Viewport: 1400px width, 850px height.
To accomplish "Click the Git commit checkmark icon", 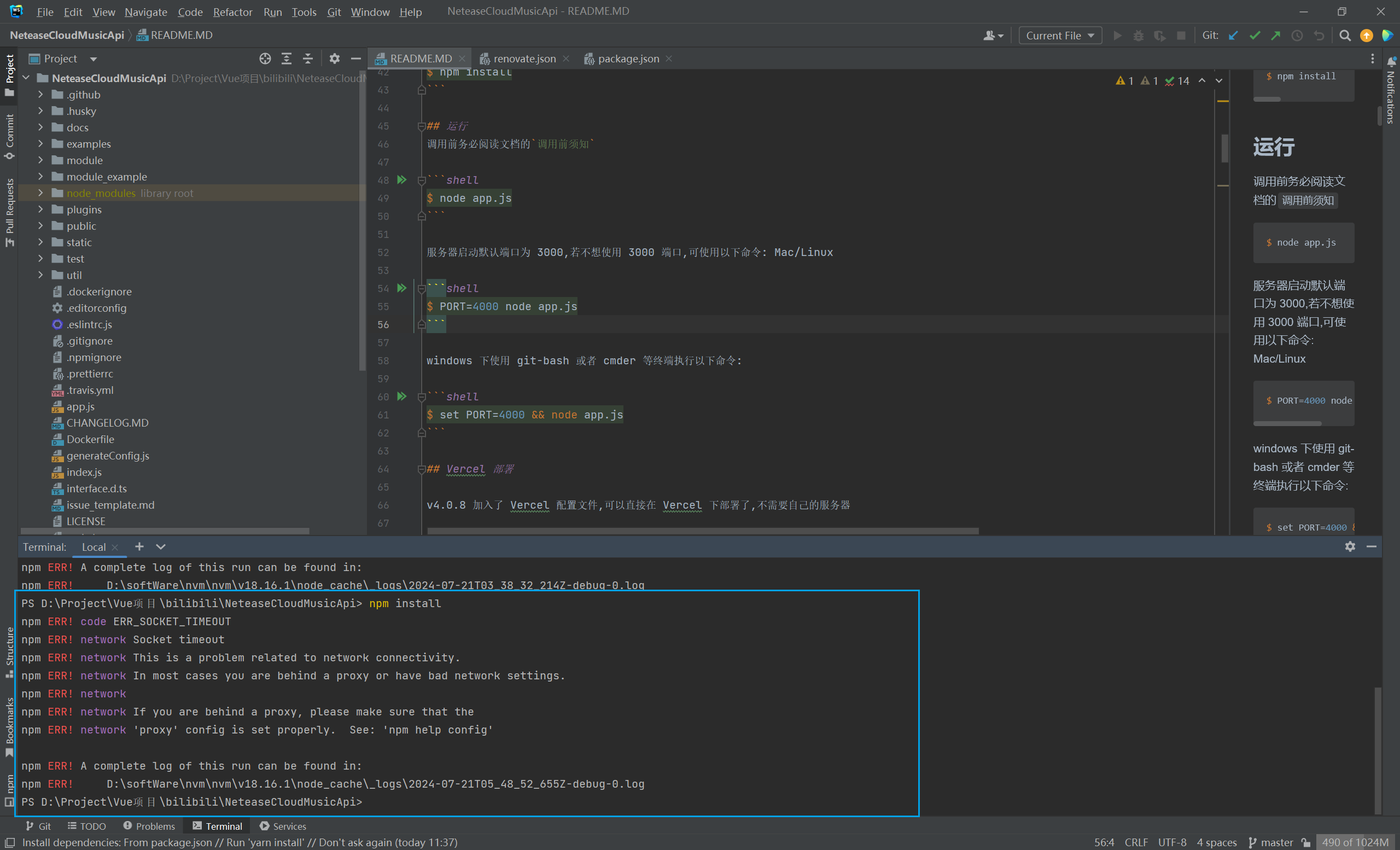I will click(x=1255, y=35).
